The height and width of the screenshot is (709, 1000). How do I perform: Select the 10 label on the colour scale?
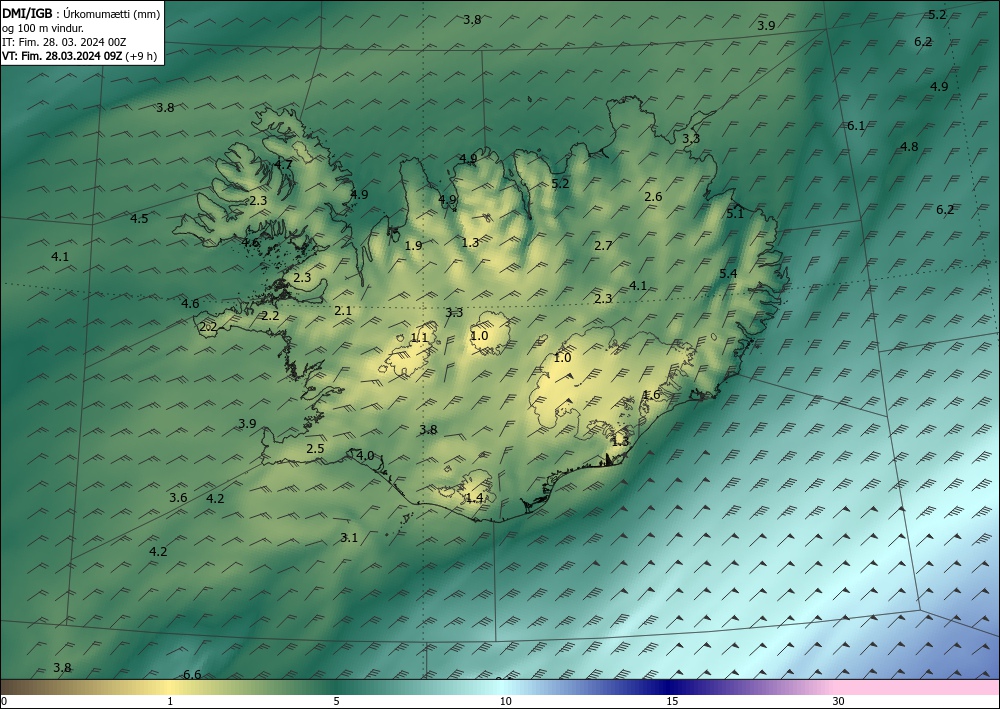[x=505, y=701]
